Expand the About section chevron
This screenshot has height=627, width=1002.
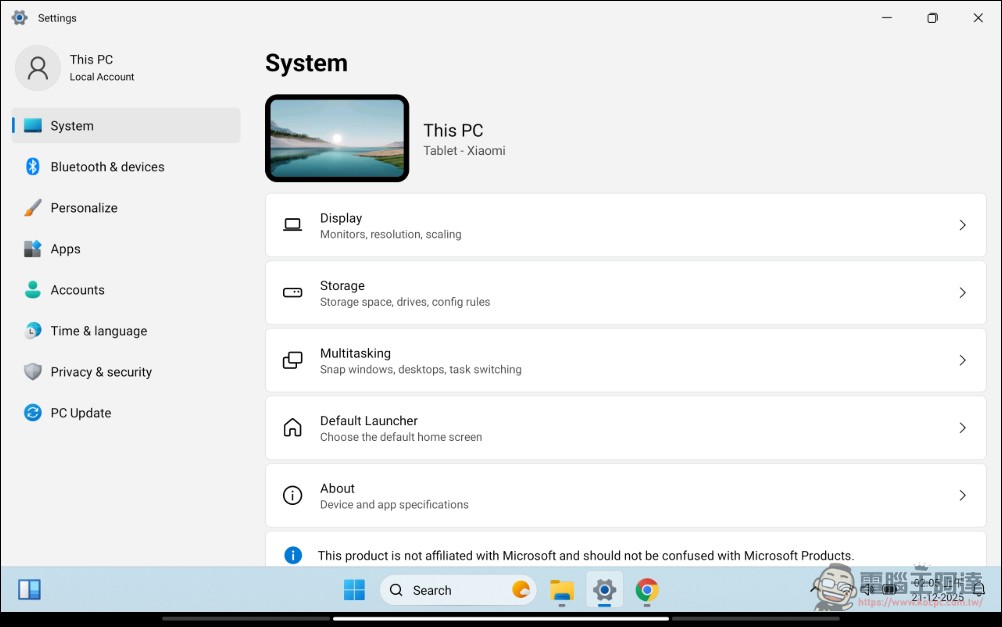(x=962, y=495)
